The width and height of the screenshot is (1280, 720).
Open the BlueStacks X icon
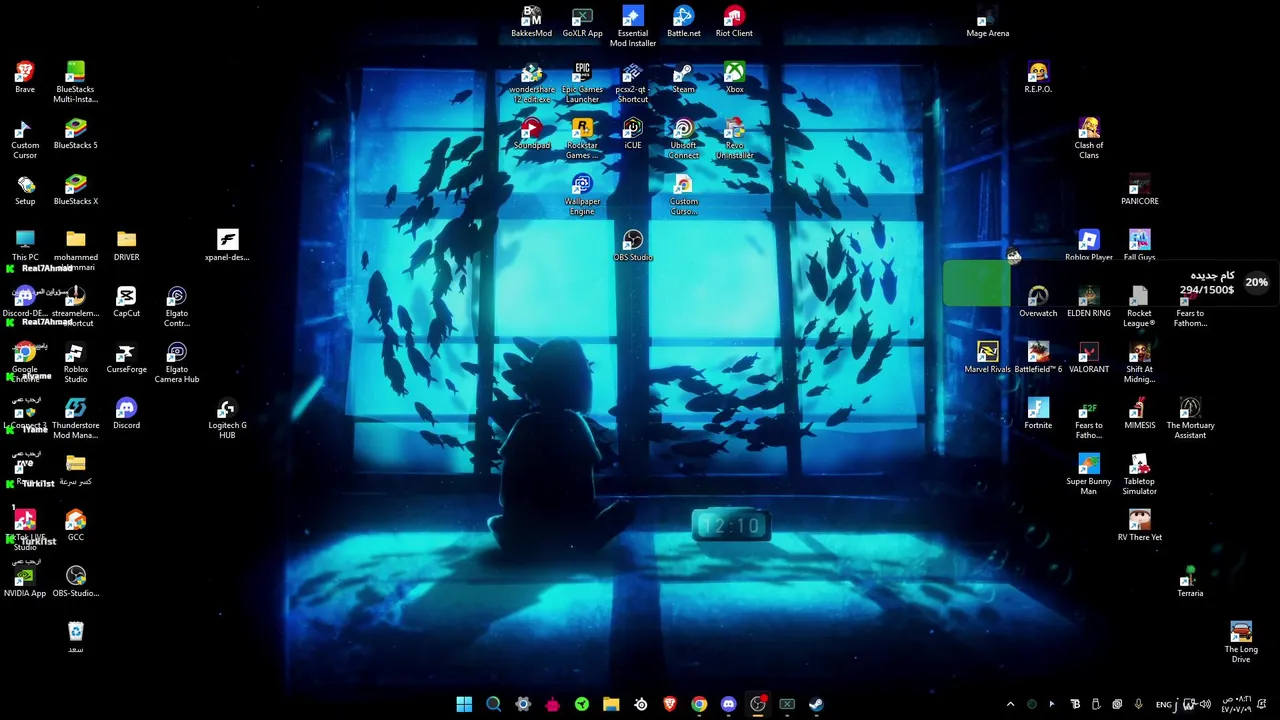75,190
